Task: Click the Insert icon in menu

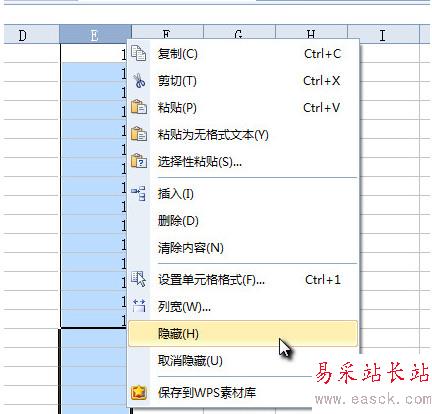Action: coord(138,193)
